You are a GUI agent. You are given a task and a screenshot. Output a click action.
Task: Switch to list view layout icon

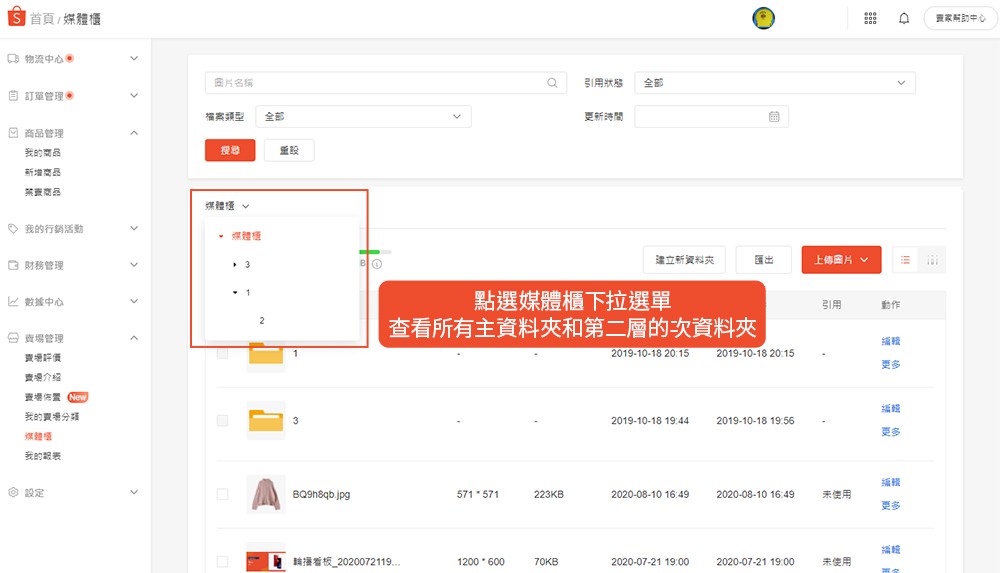coord(905,260)
